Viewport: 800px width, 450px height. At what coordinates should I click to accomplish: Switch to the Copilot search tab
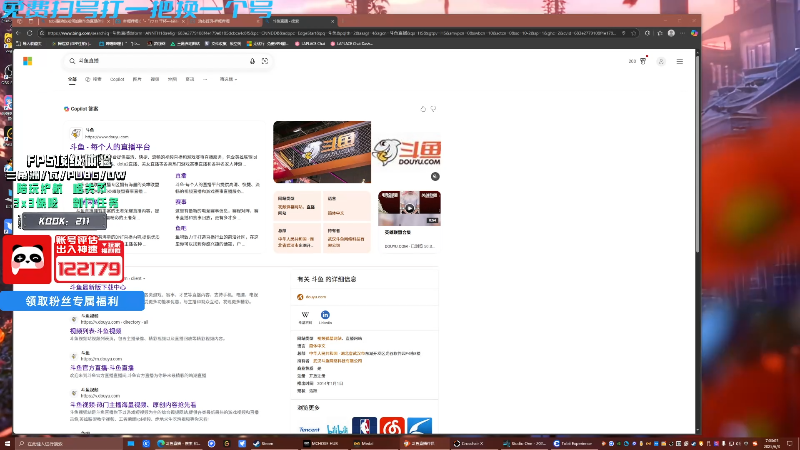(117, 79)
